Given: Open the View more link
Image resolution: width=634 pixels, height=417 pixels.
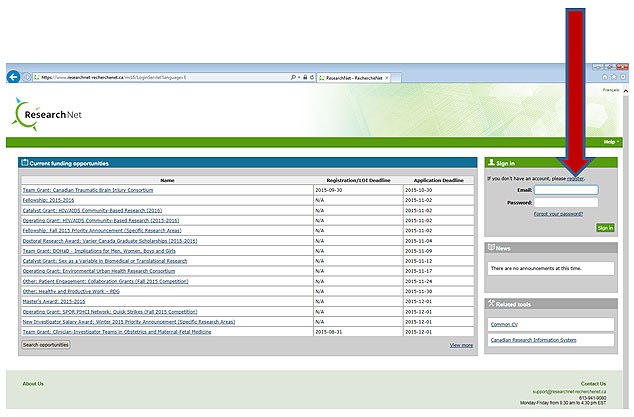Looking at the screenshot, I should pyautogui.click(x=461, y=344).
